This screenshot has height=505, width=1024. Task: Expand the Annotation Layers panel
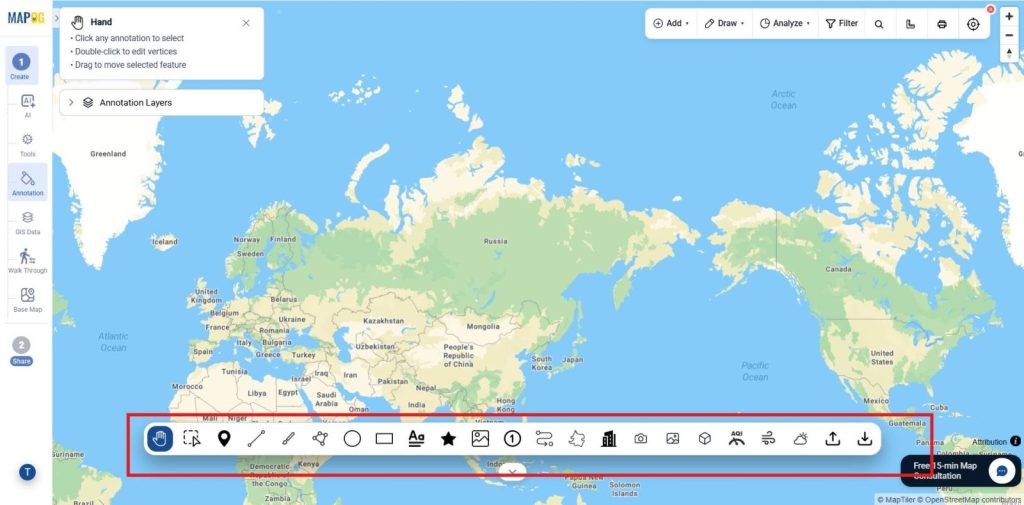(x=71, y=103)
